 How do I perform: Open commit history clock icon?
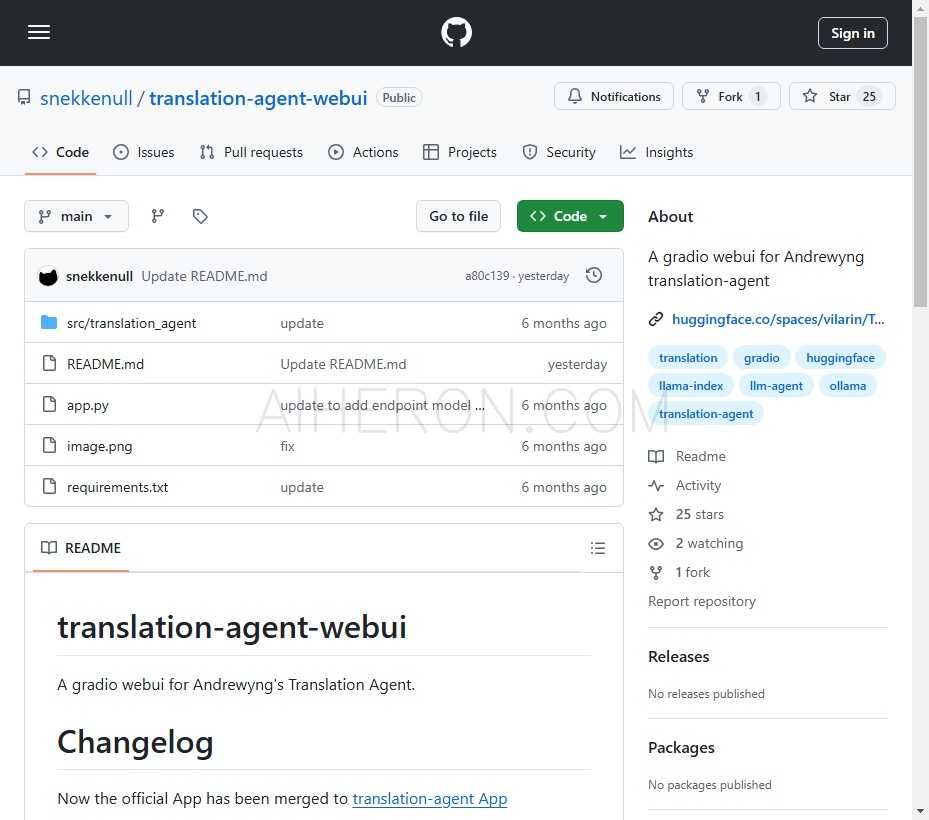coord(594,276)
